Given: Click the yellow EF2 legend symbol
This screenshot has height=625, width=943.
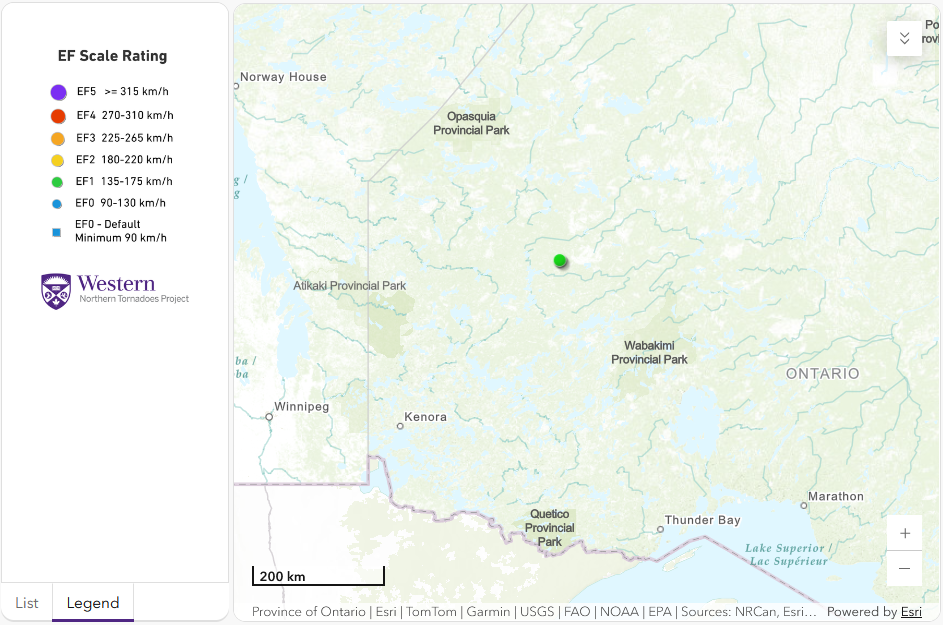Looking at the screenshot, I should [58, 160].
